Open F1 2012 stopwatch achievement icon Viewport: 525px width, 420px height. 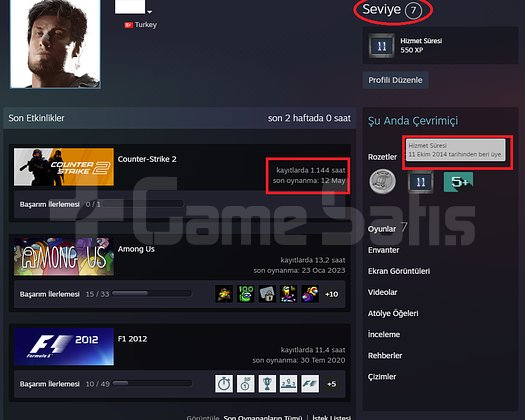[x=224, y=383]
